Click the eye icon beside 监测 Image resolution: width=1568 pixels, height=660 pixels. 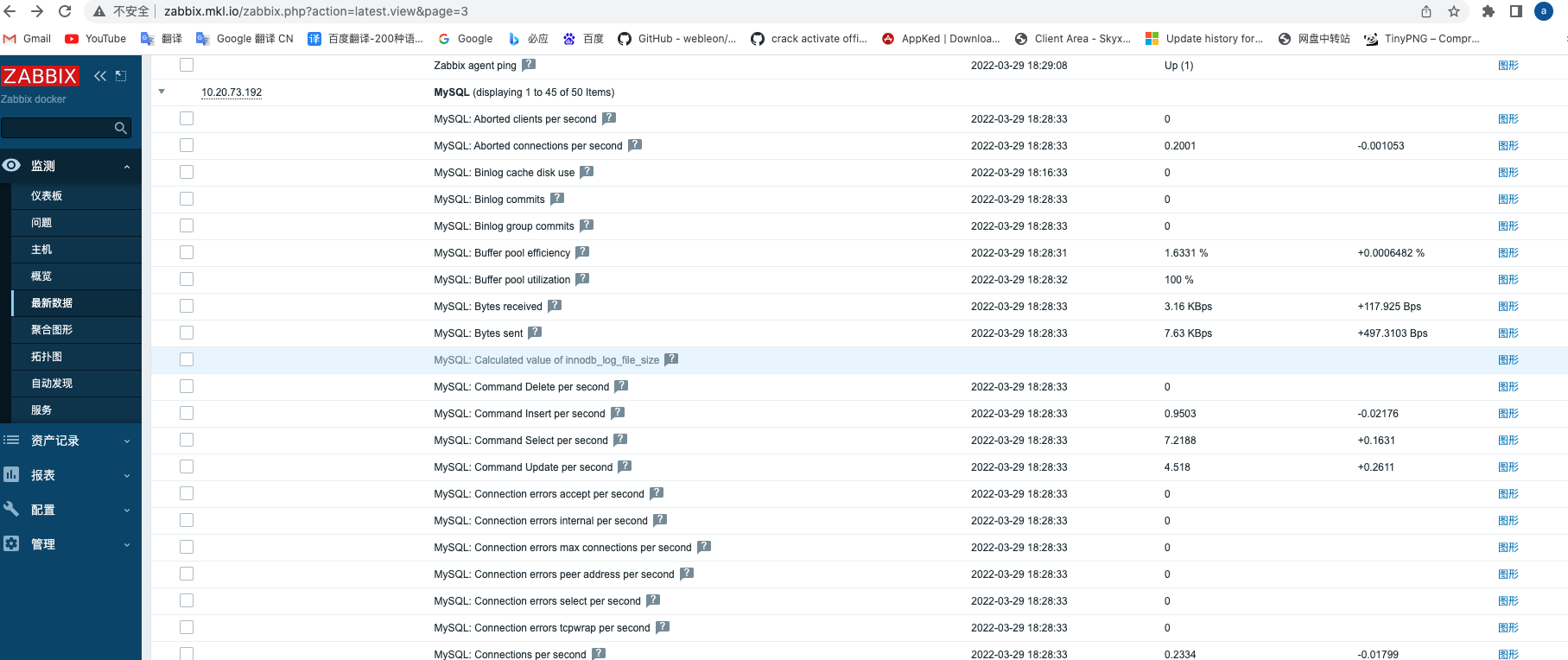tap(11, 165)
